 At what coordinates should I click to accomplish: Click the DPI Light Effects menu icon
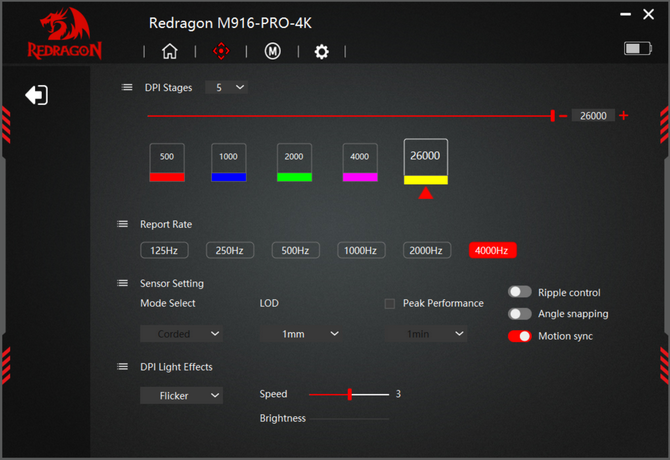point(123,366)
